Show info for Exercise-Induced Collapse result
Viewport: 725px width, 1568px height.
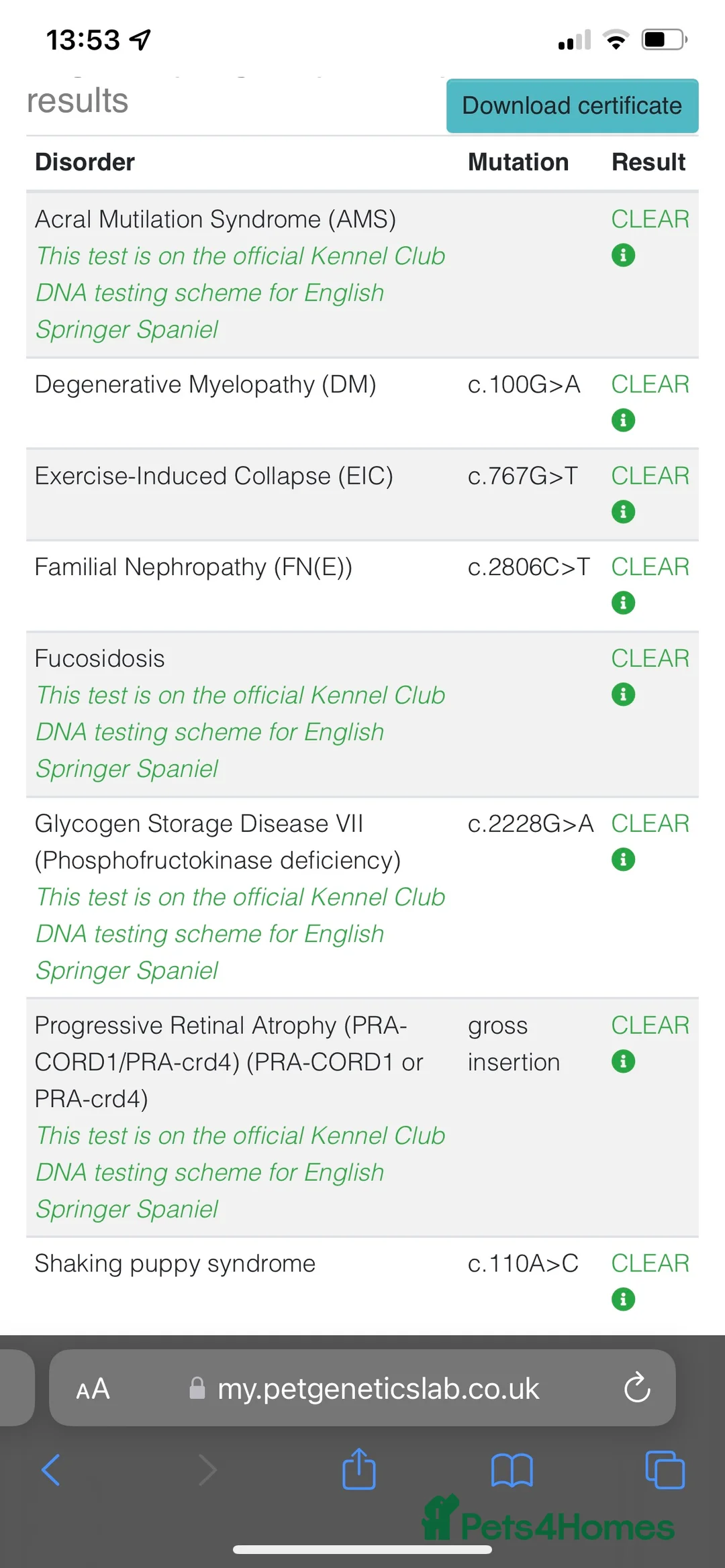pos(623,512)
